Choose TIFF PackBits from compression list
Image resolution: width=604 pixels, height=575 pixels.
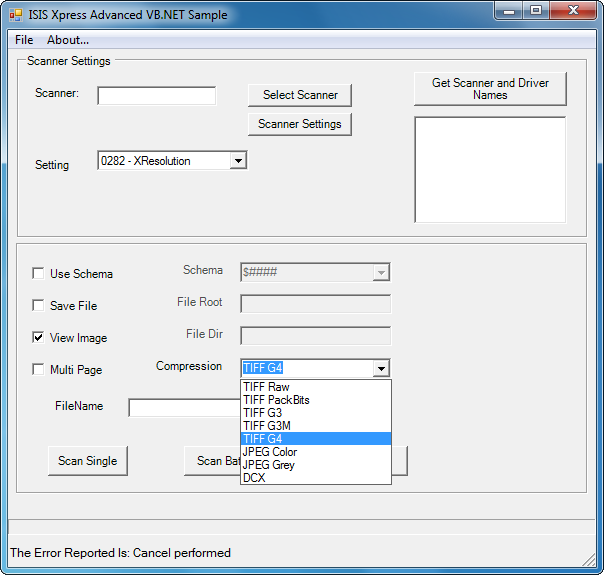tap(316, 400)
